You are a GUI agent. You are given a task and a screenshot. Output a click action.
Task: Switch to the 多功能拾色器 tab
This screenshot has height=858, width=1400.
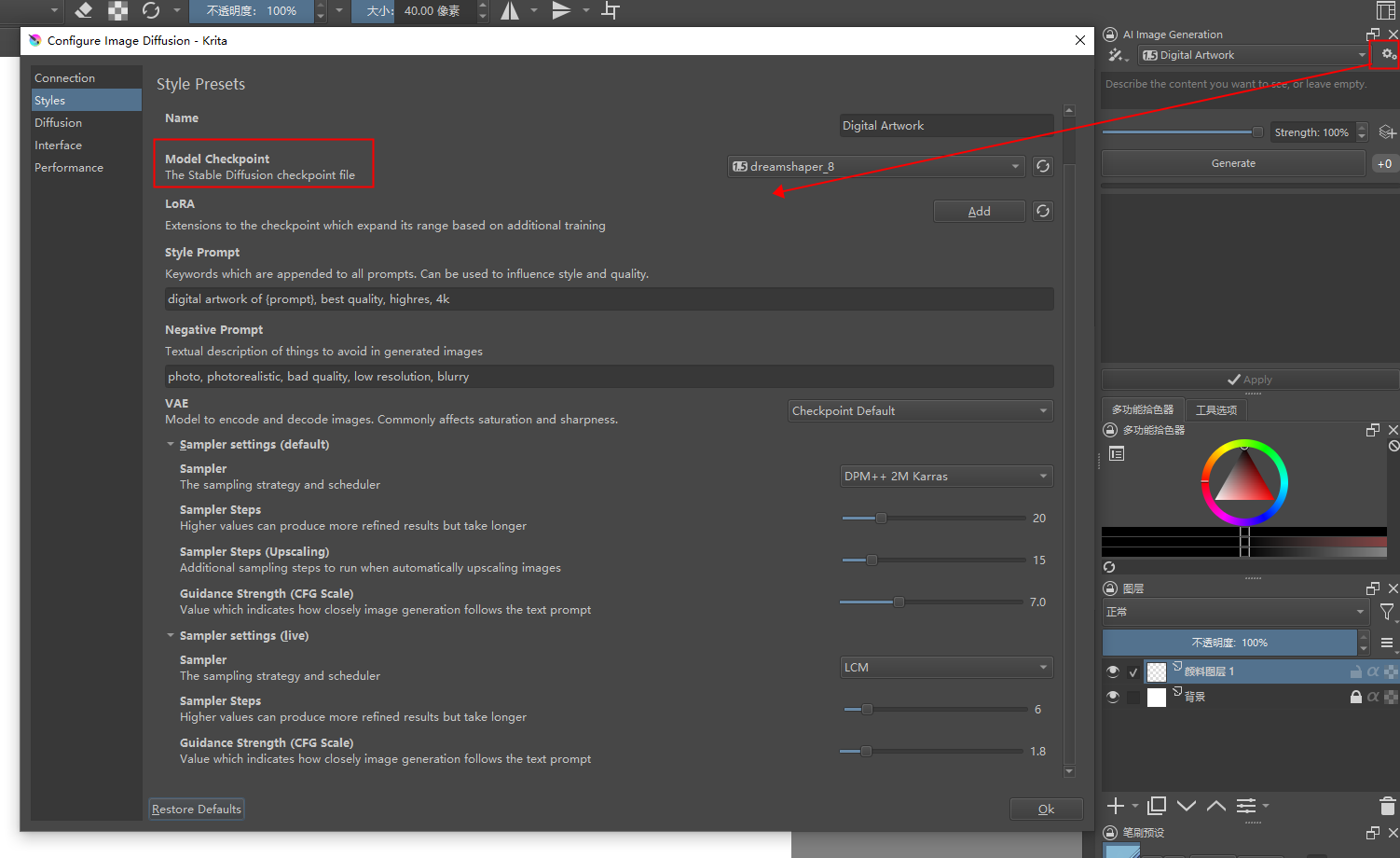pyautogui.click(x=1143, y=409)
